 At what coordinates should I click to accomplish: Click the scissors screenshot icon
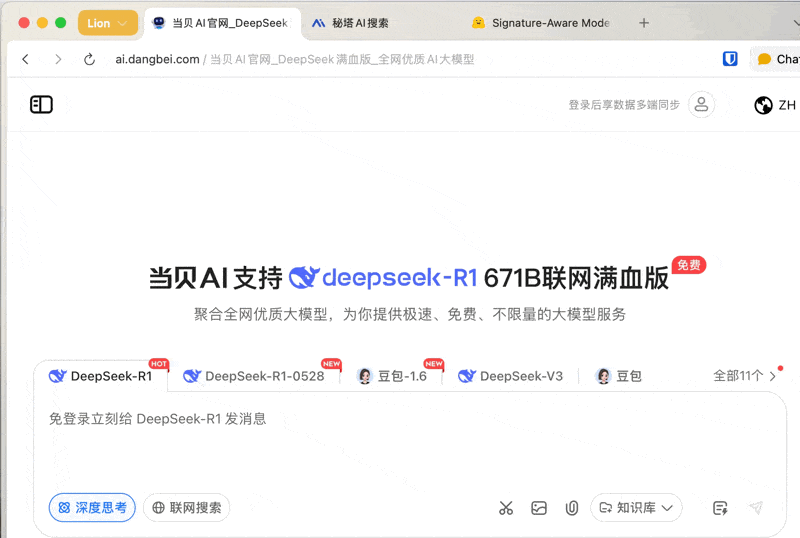(x=506, y=508)
